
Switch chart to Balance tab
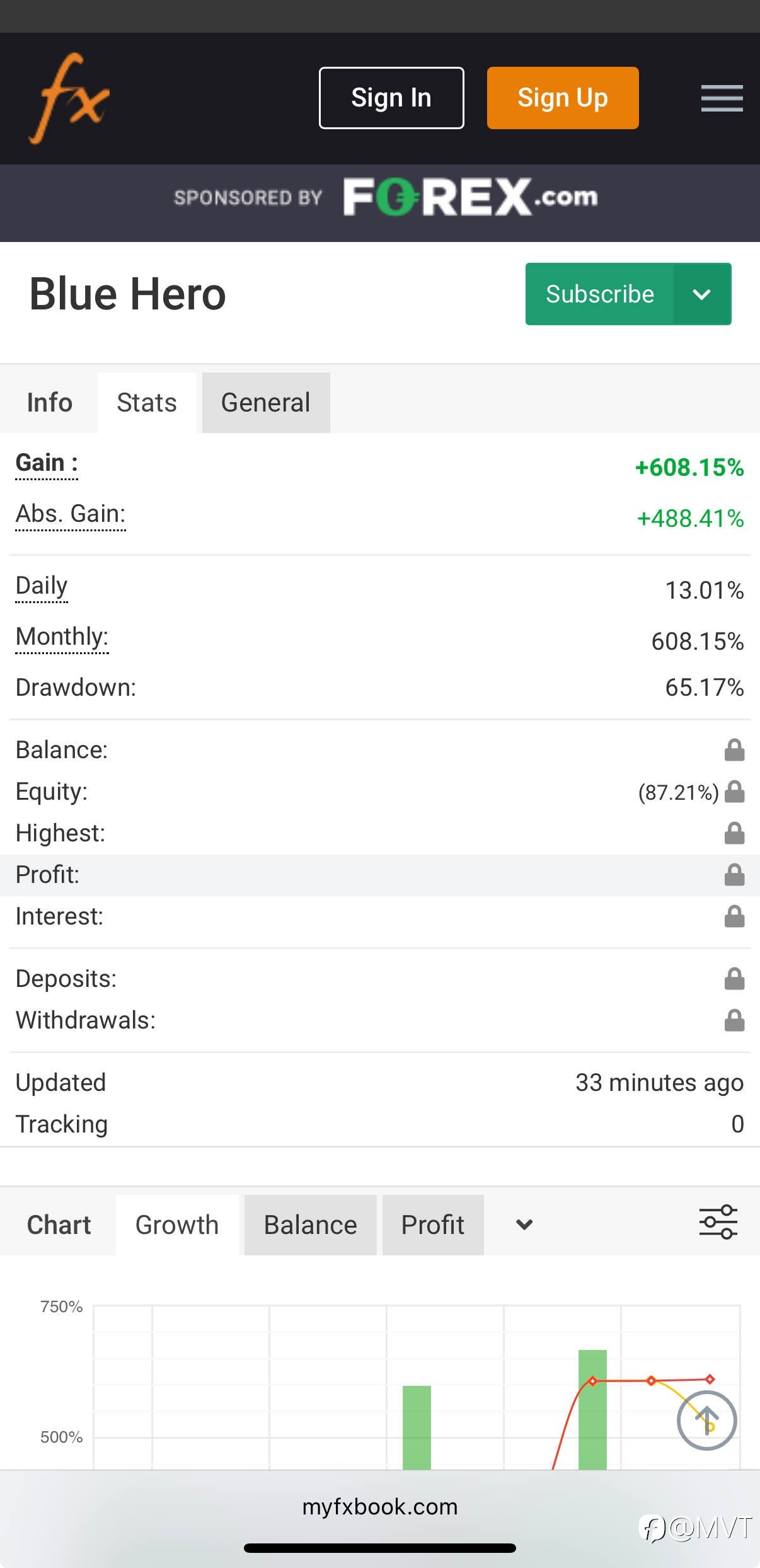point(310,1225)
